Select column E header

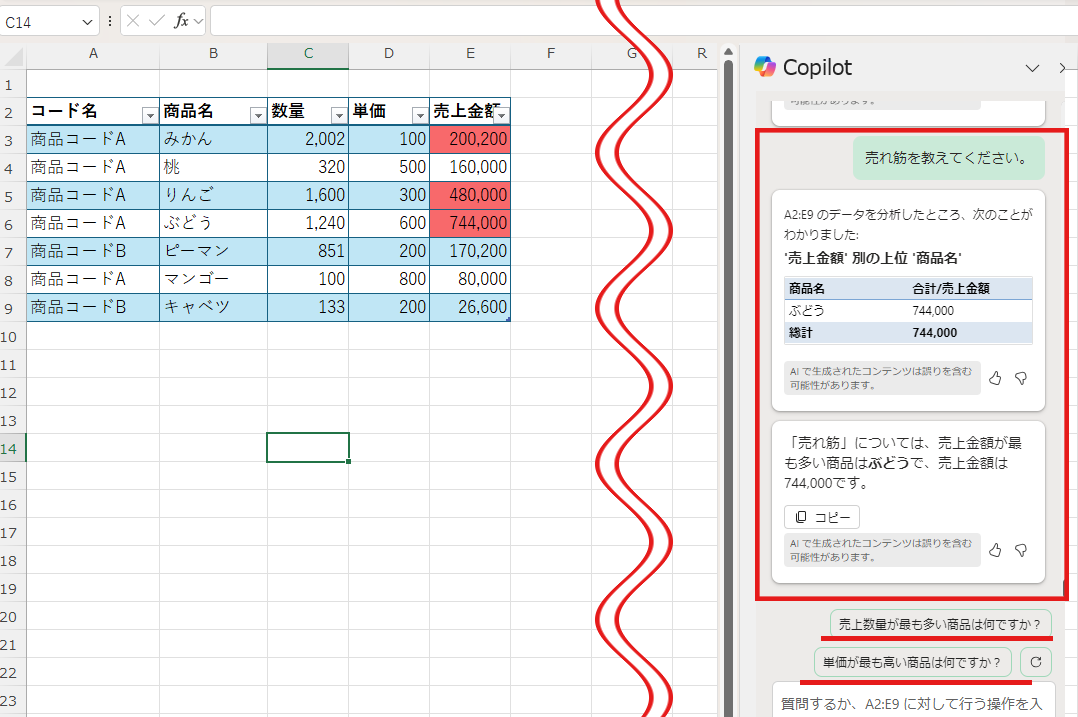pos(470,54)
